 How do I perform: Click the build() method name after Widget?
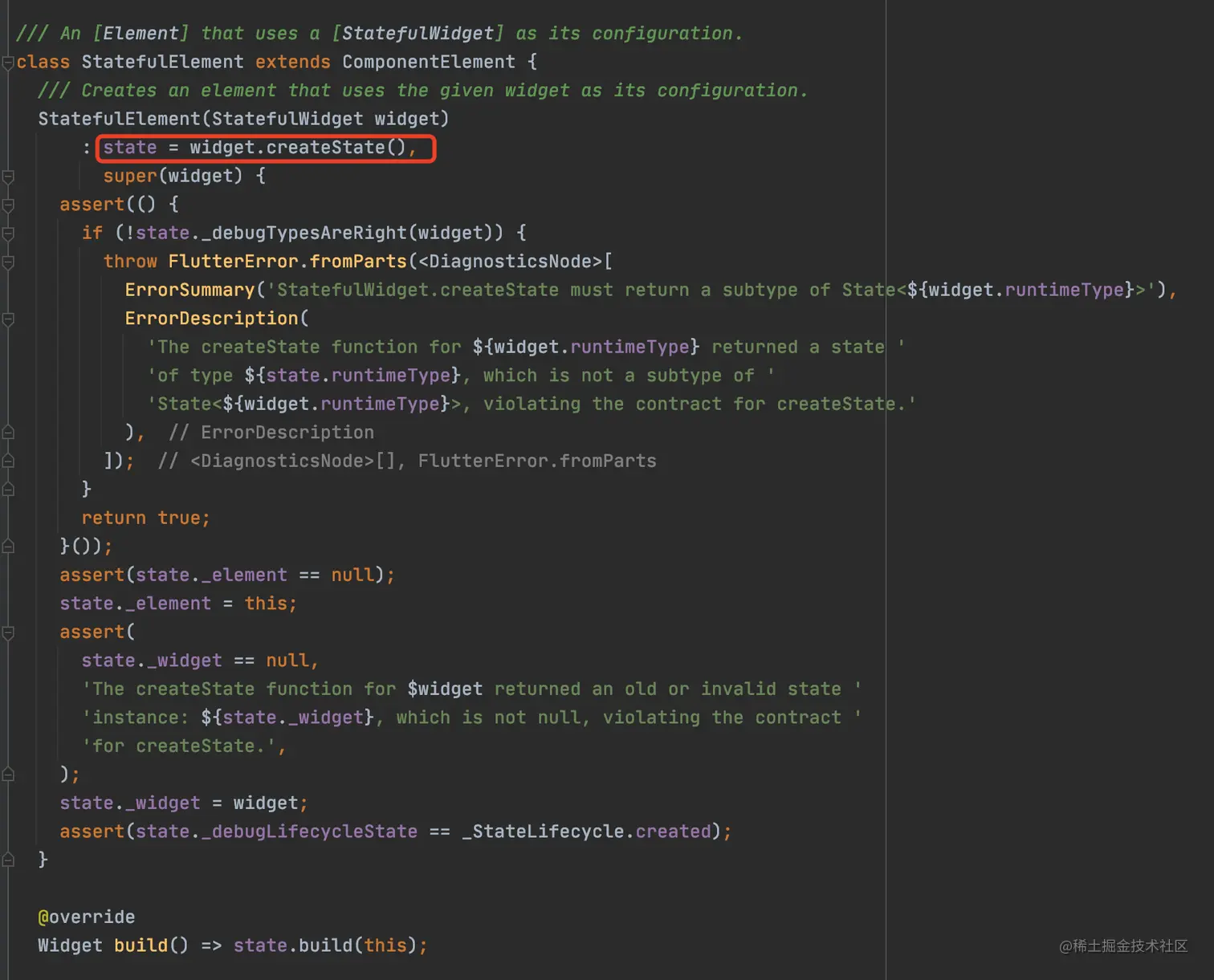[x=141, y=945]
